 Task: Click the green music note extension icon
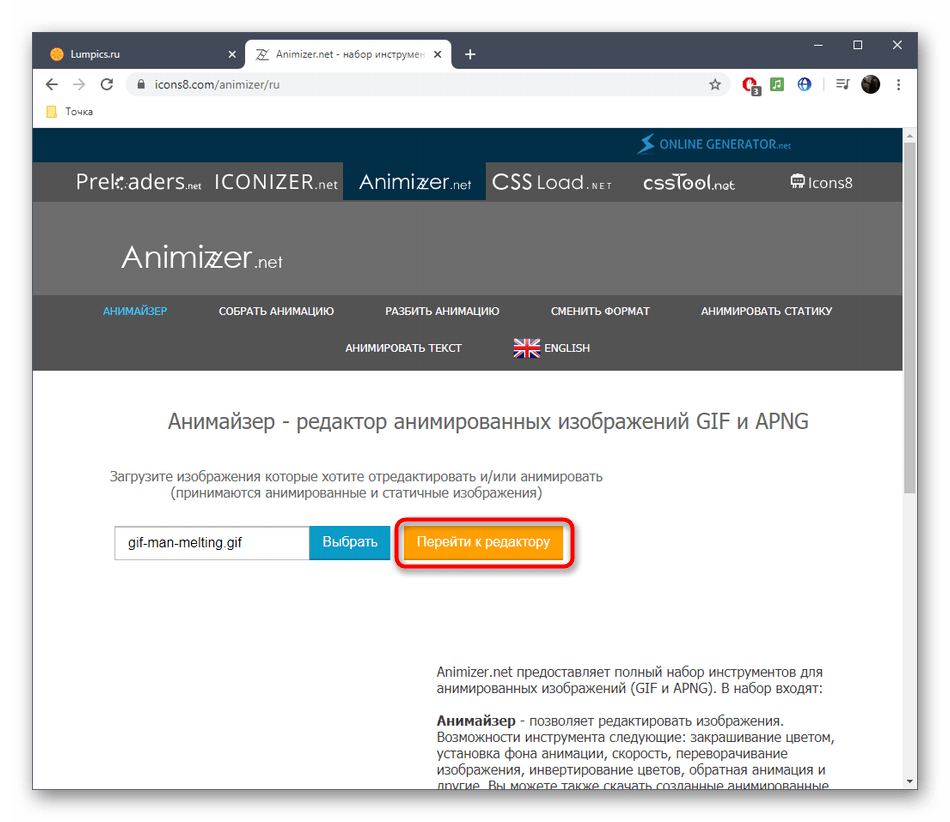click(777, 84)
